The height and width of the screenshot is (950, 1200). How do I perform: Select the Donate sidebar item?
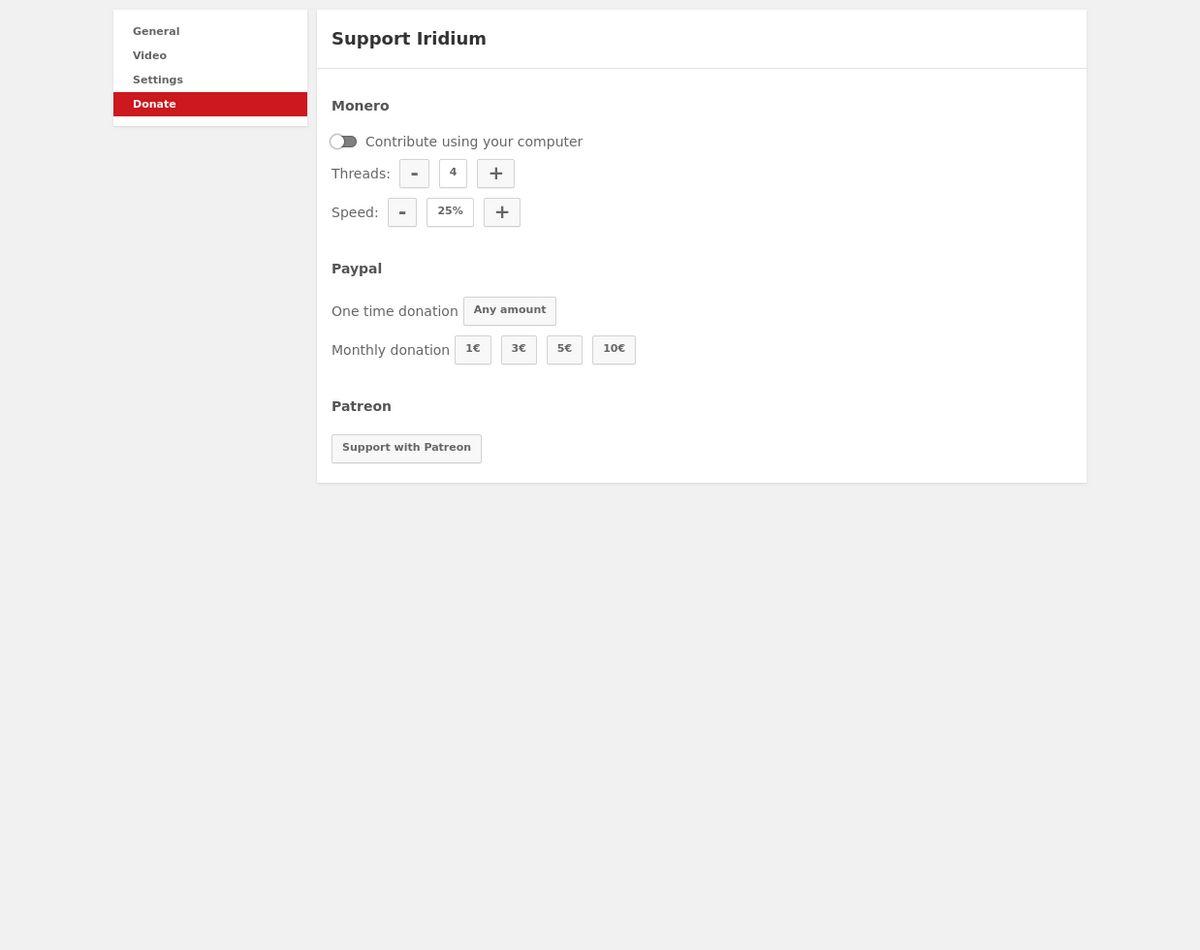pyautogui.click(x=210, y=104)
